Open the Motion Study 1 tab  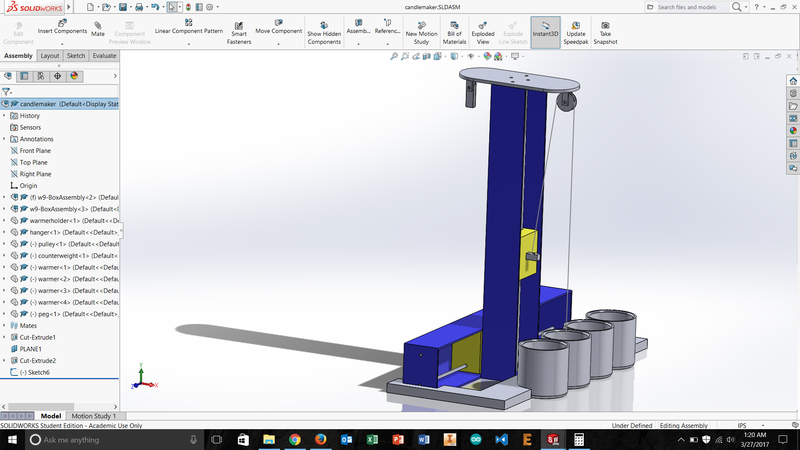click(x=94, y=416)
